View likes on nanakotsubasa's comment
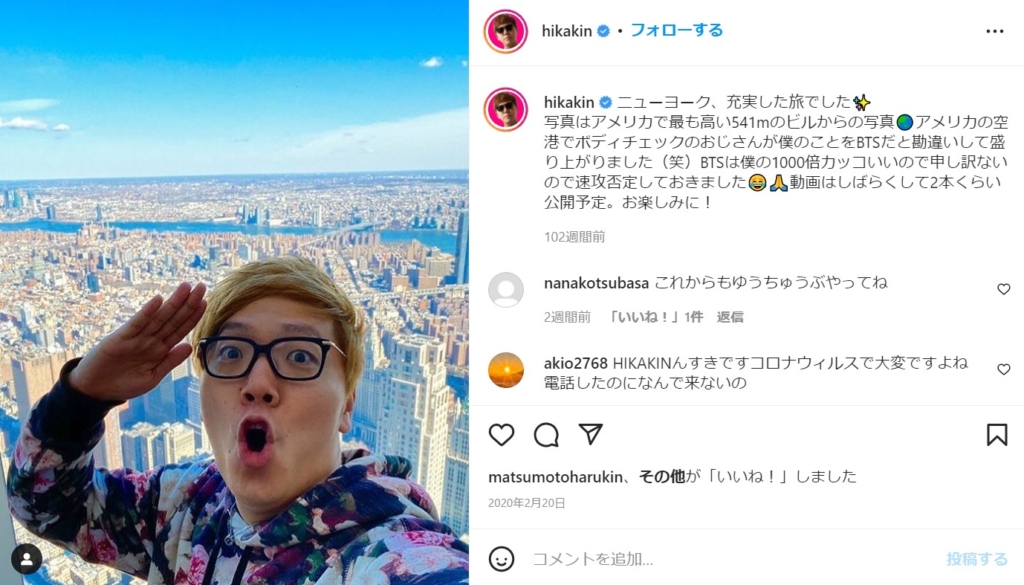This screenshot has height=585, width=1024. pyautogui.click(x=655, y=317)
